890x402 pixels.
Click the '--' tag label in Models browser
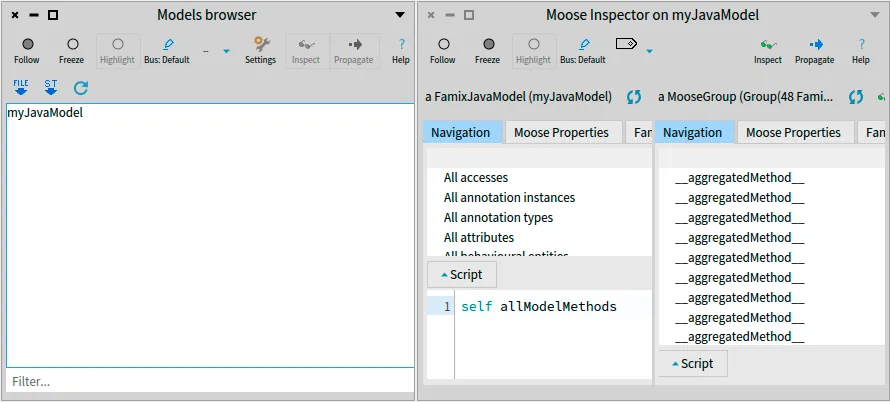coord(205,51)
